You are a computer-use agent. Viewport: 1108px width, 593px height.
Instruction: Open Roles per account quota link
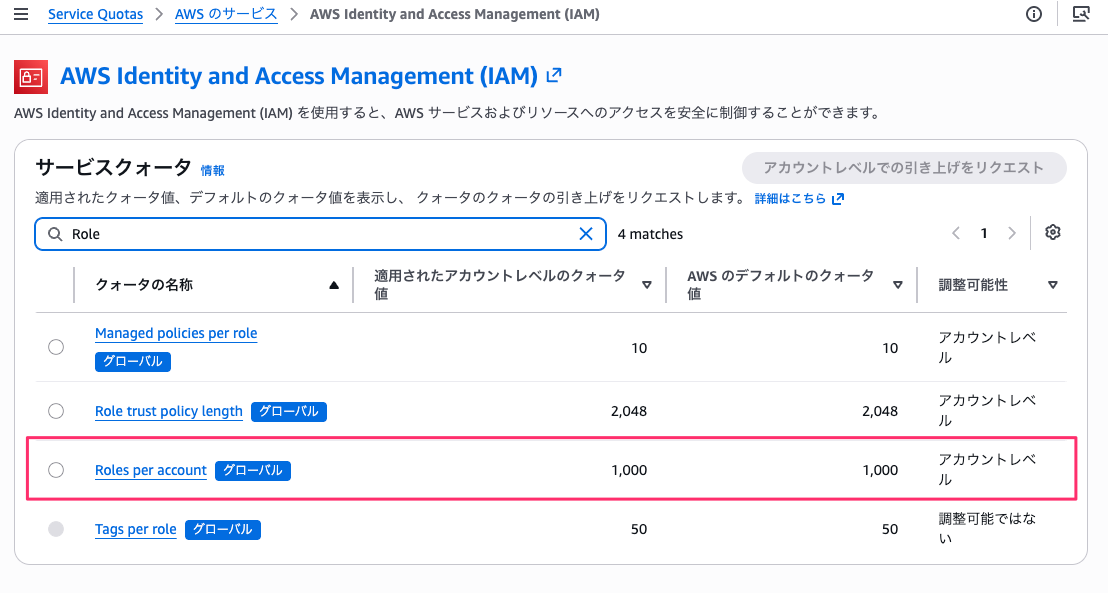coord(151,470)
